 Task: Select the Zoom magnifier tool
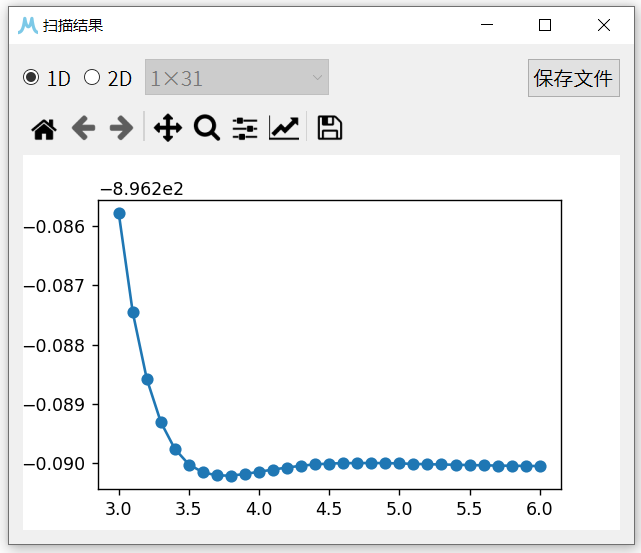[x=207, y=128]
